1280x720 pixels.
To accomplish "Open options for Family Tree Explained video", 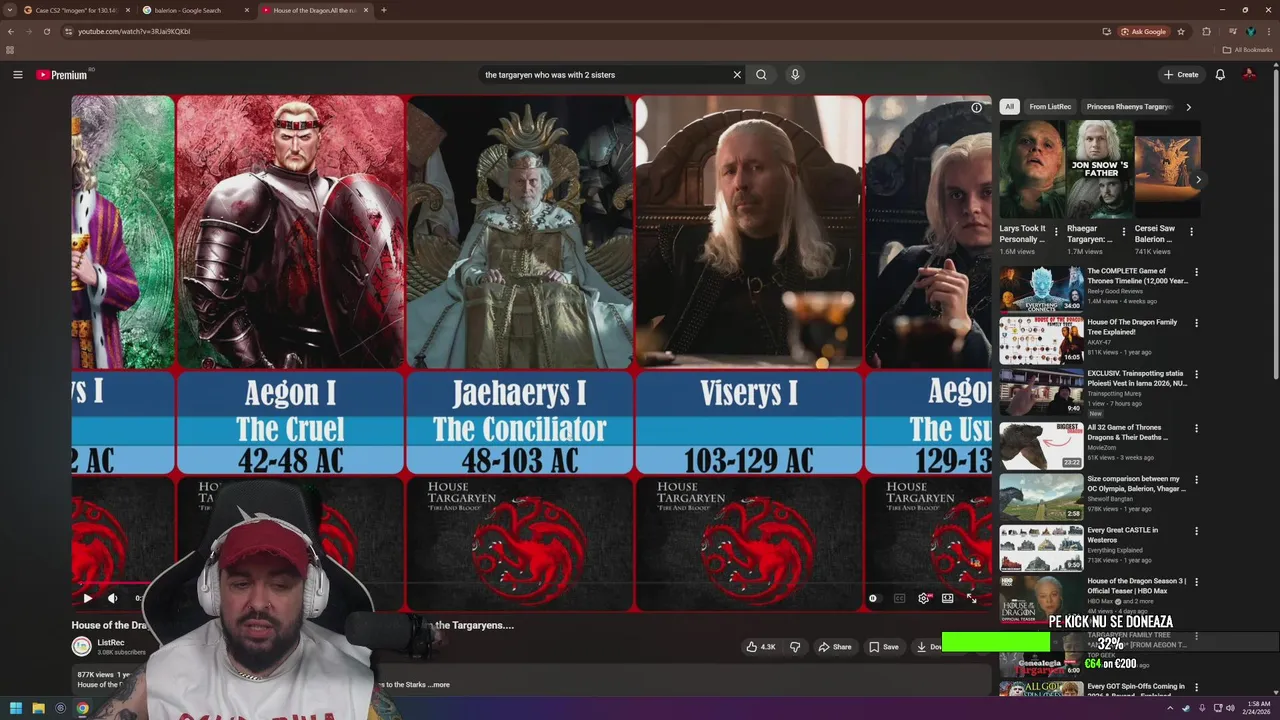I will click(1196, 323).
